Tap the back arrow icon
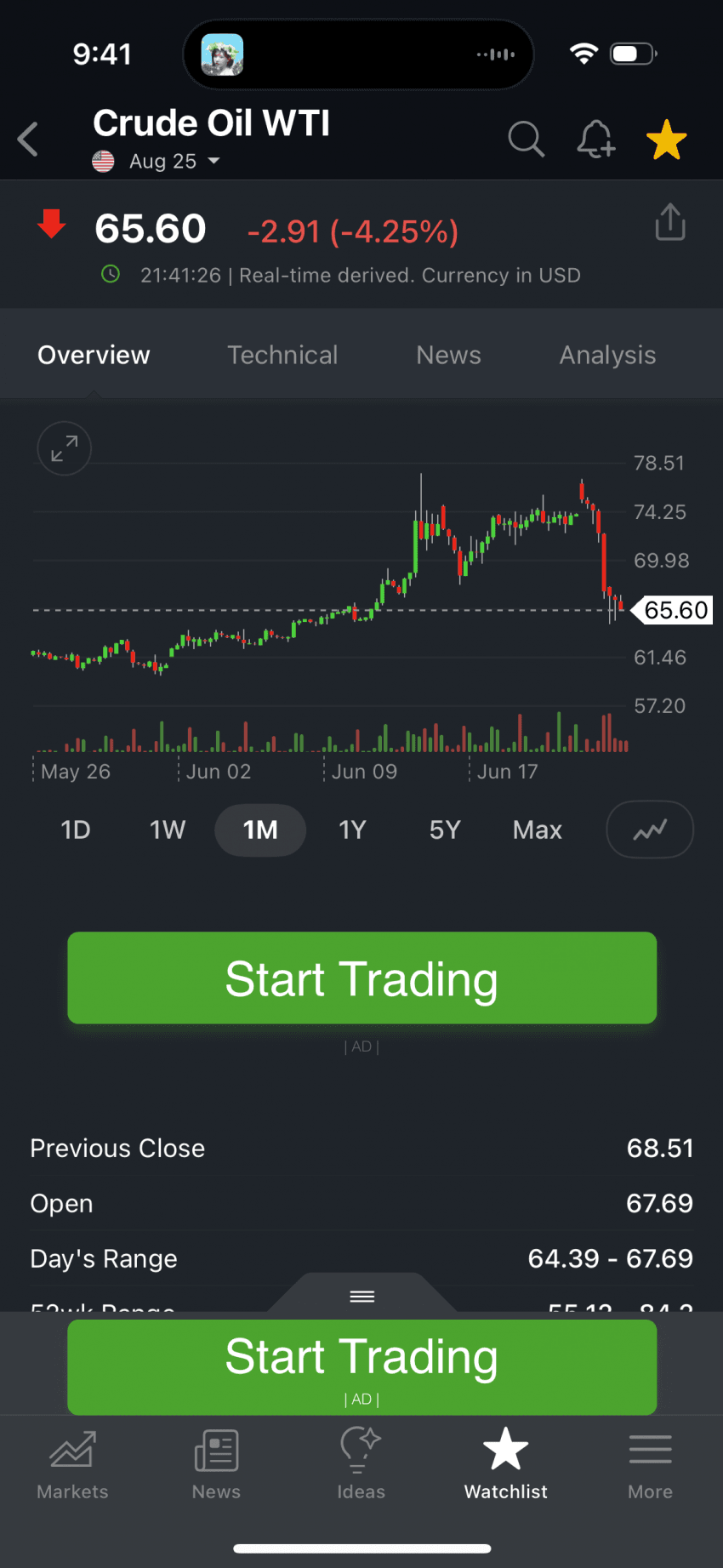The height and width of the screenshot is (1568, 723). point(28,139)
